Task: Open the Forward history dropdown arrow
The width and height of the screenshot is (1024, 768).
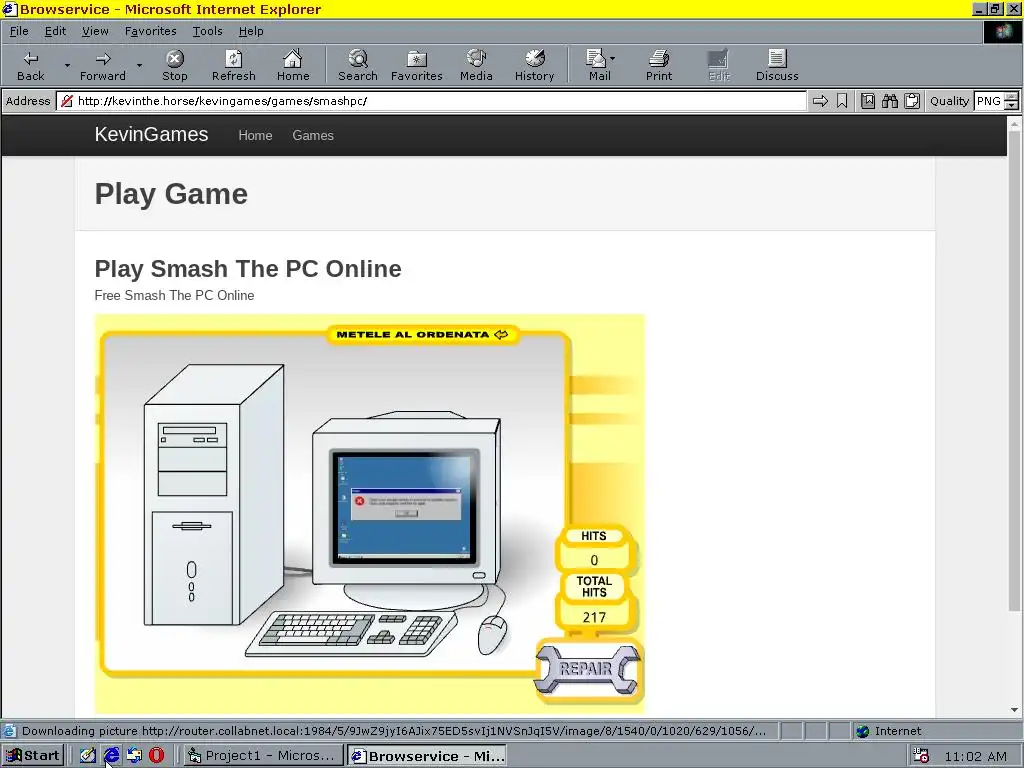Action: 139,65
